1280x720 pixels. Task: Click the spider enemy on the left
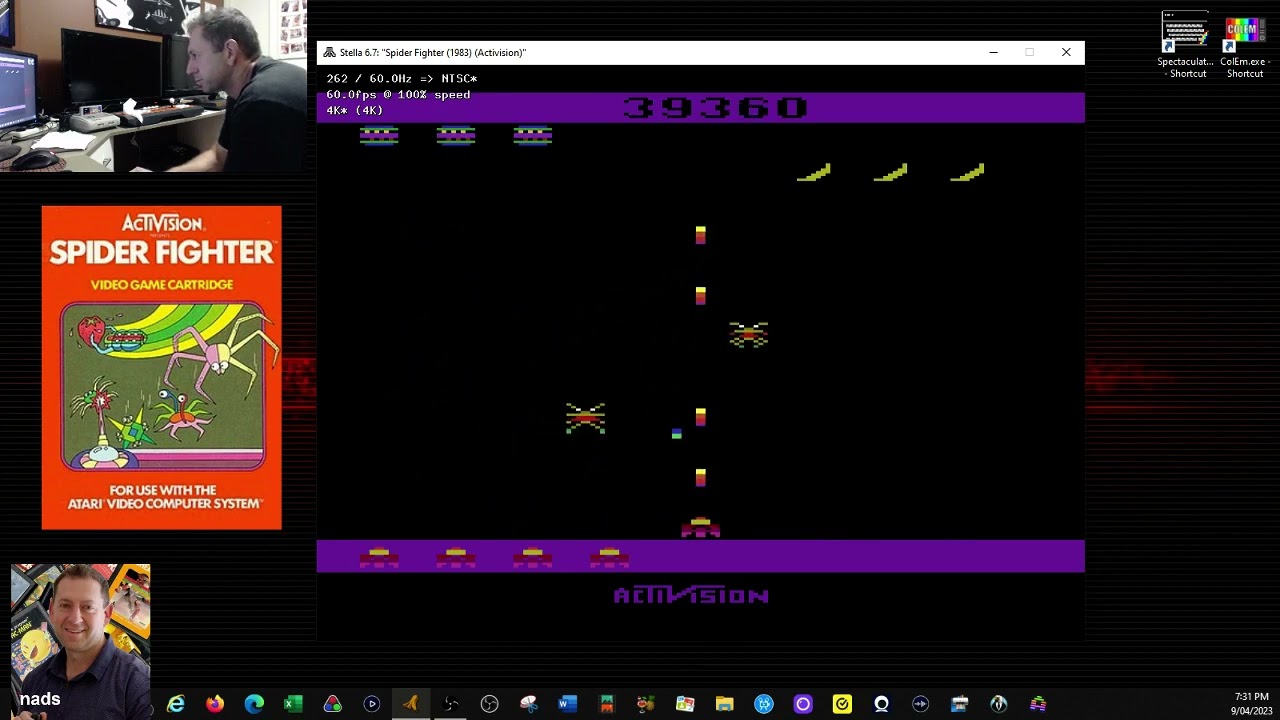pos(585,418)
